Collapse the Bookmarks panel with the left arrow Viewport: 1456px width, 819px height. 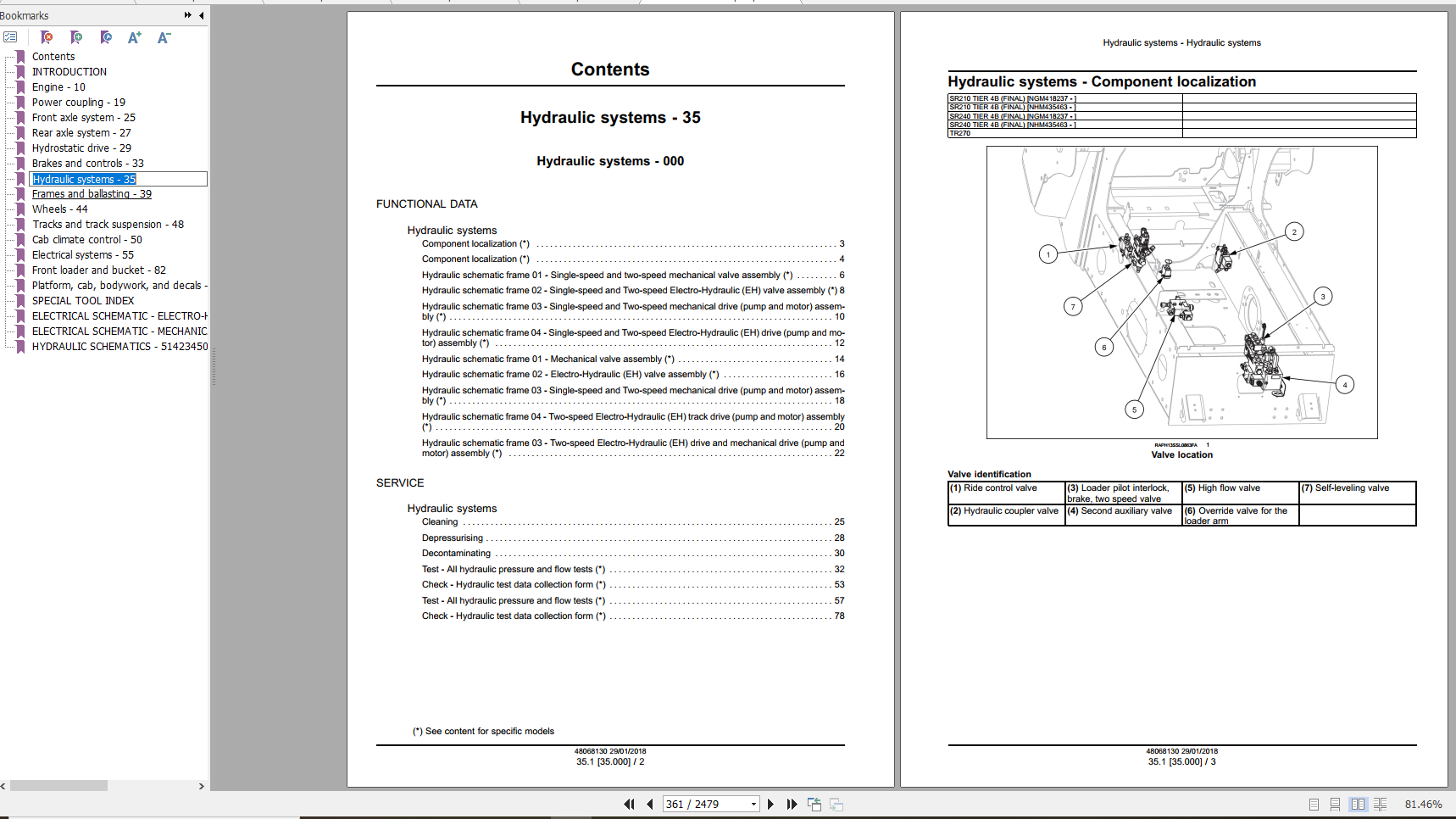tap(201, 15)
